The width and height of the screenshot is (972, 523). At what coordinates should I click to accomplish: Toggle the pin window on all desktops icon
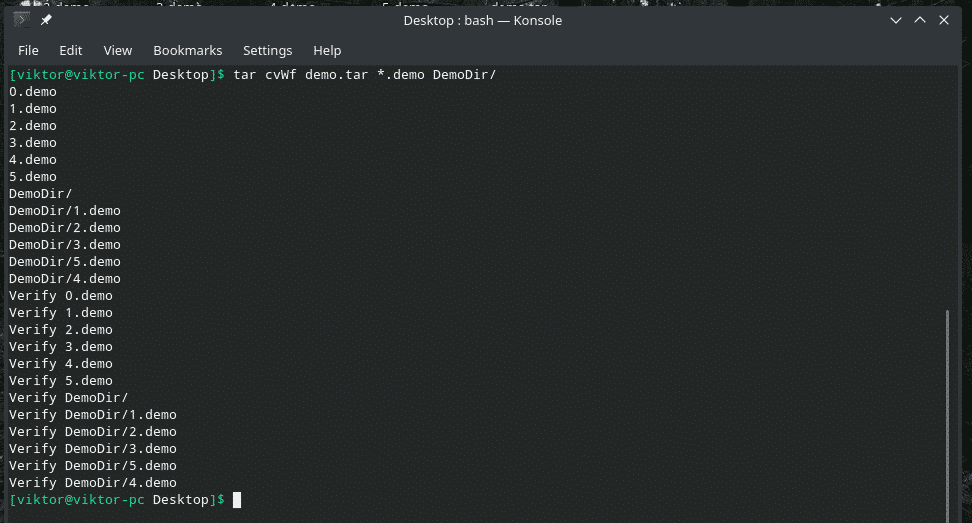coord(46,20)
